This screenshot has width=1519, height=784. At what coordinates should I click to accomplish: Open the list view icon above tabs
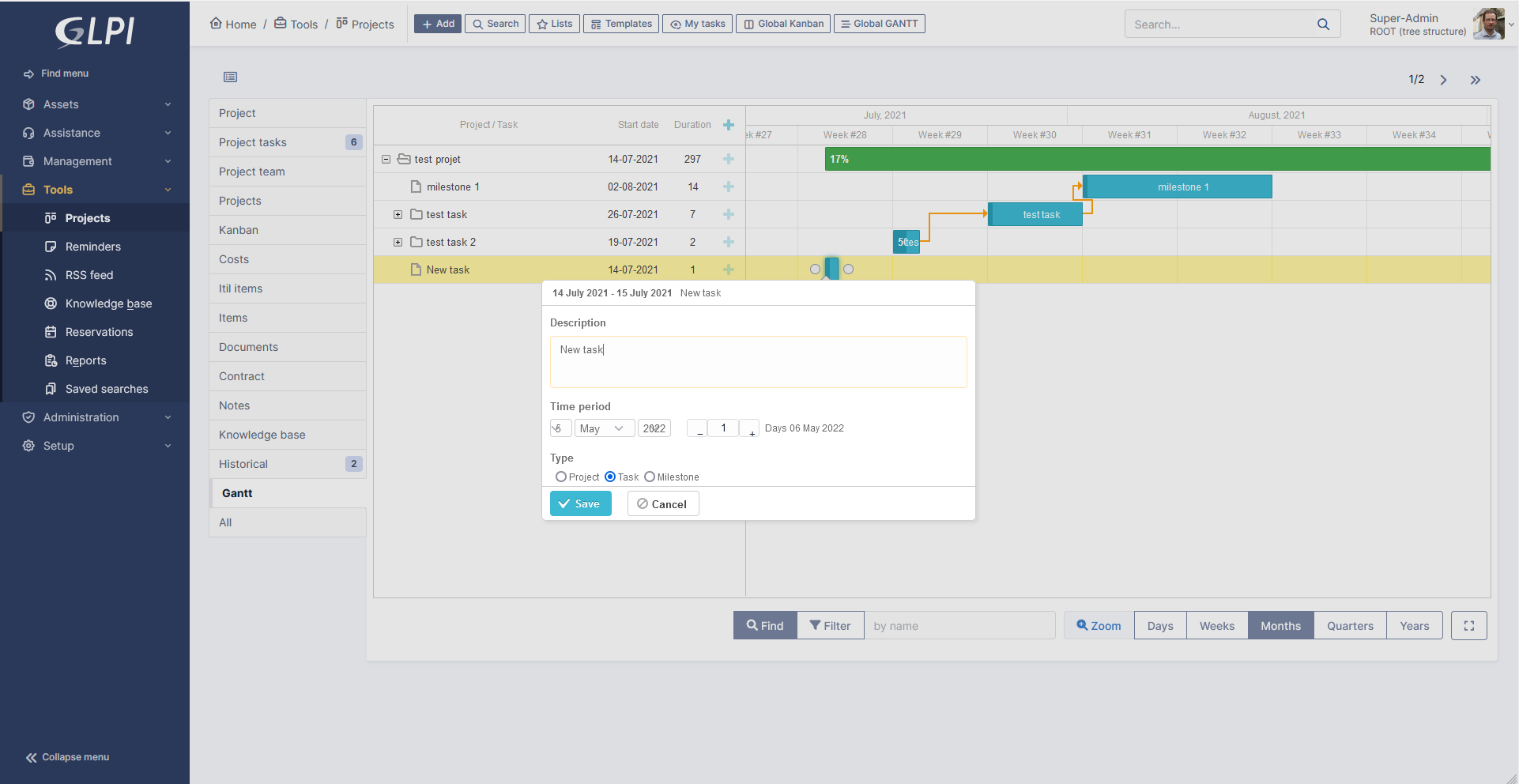pos(230,77)
